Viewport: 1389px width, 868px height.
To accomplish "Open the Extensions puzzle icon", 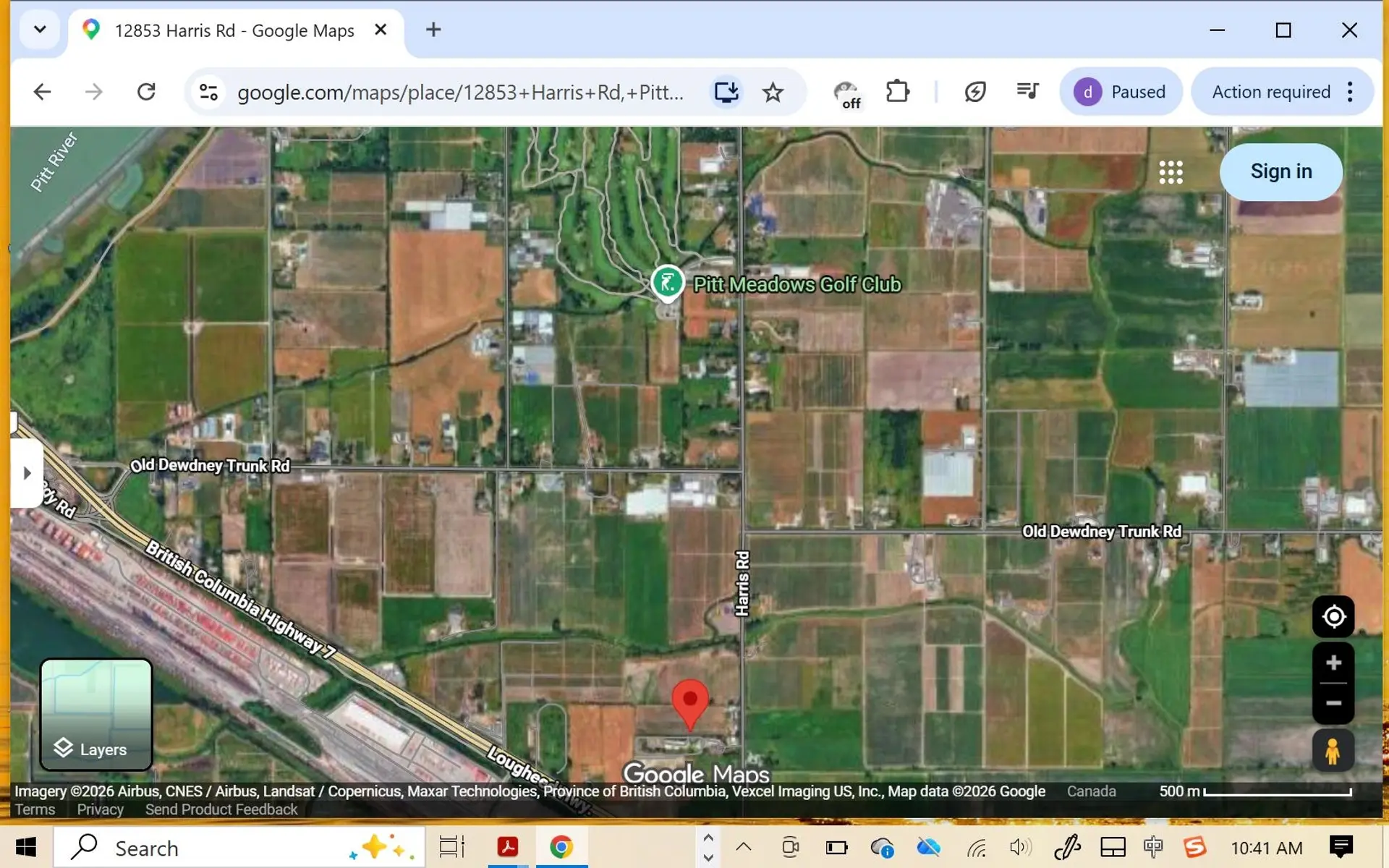I will [x=897, y=93].
